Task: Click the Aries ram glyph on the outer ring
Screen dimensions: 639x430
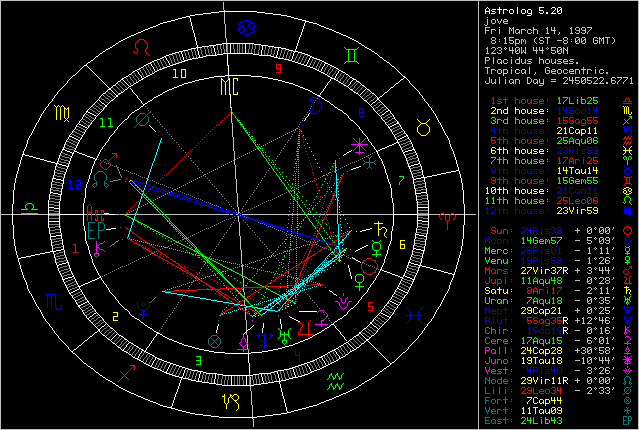Action: click(x=447, y=221)
